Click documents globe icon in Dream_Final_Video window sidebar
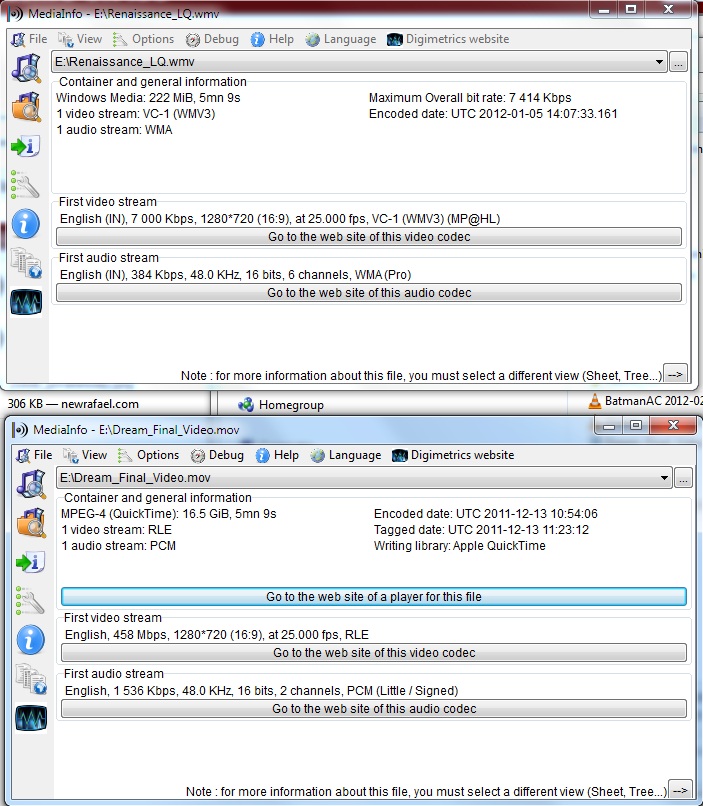This screenshot has width=703, height=806. (31, 679)
